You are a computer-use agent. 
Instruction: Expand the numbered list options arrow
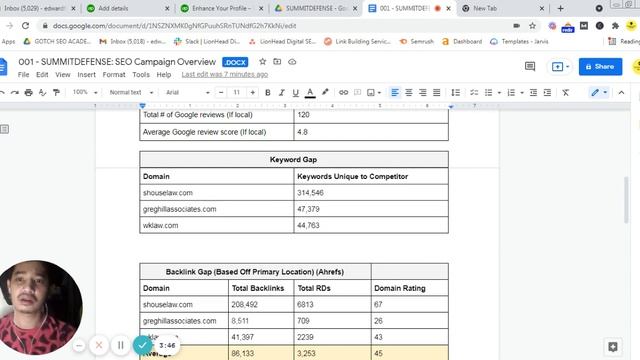[522, 93]
